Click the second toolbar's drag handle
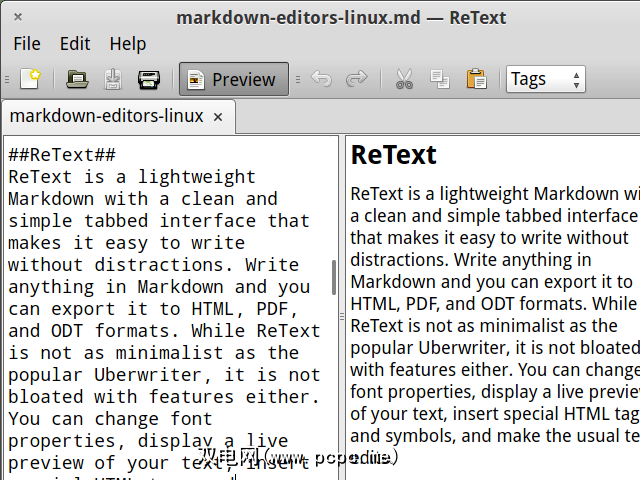This screenshot has height=480, width=640. point(298,79)
